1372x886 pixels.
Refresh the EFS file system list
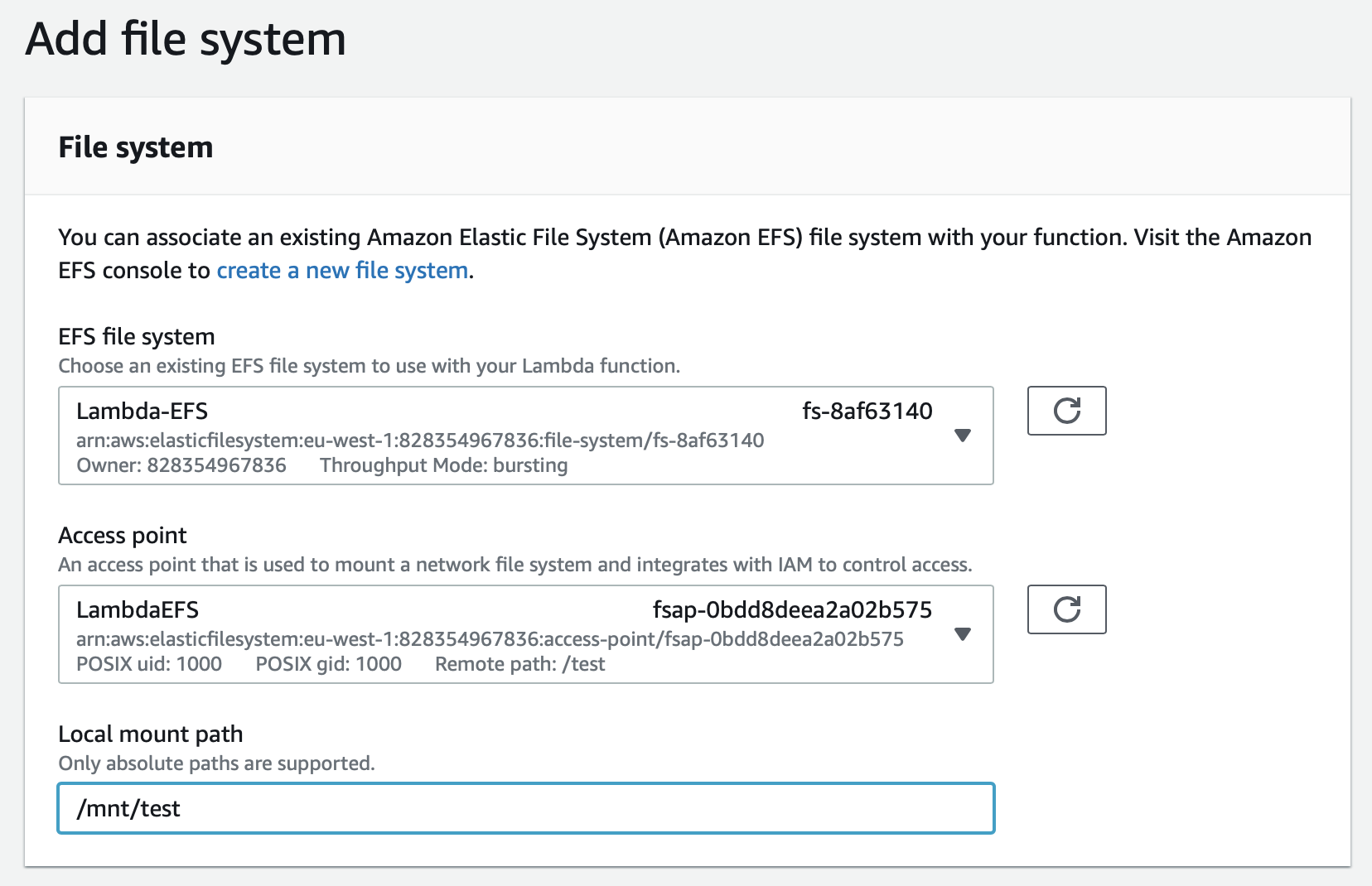pos(1066,411)
